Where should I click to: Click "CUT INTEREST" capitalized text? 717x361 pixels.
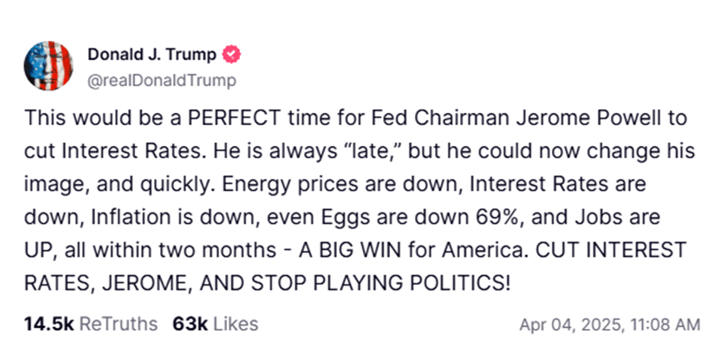[611, 250]
